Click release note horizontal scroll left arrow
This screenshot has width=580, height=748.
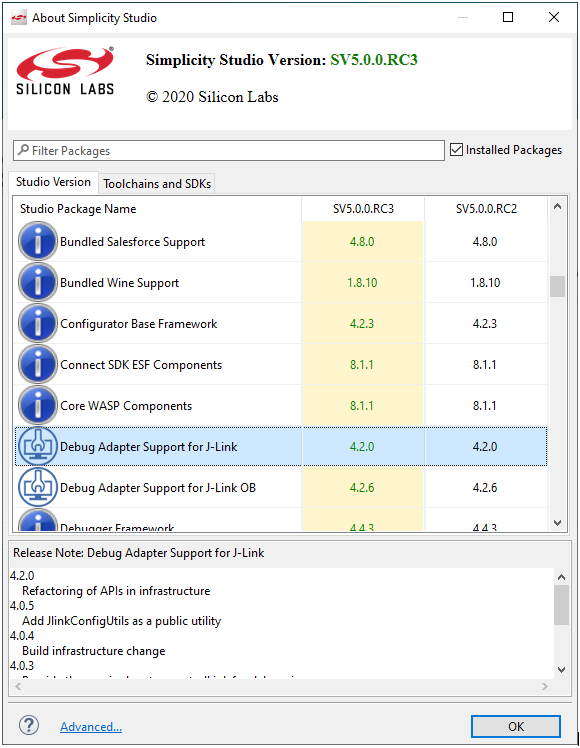[x=18, y=686]
